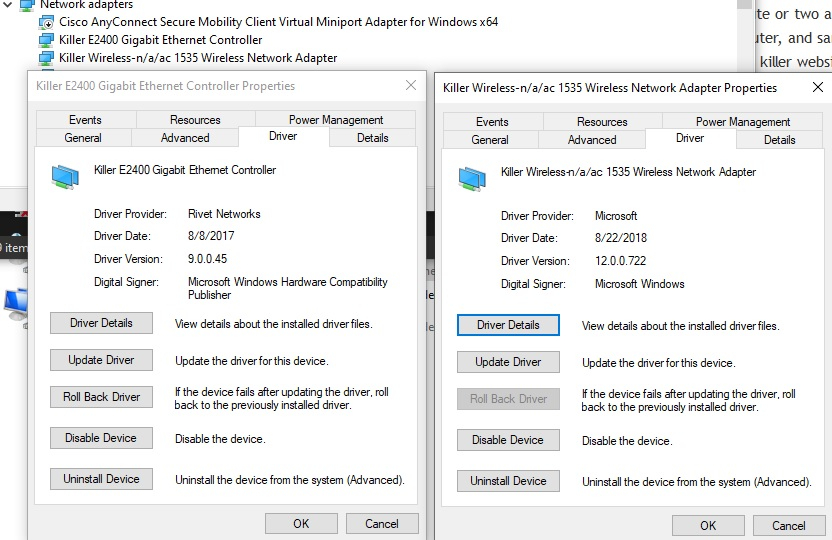Switch to General tab in Wireless adapter properties

click(x=490, y=140)
